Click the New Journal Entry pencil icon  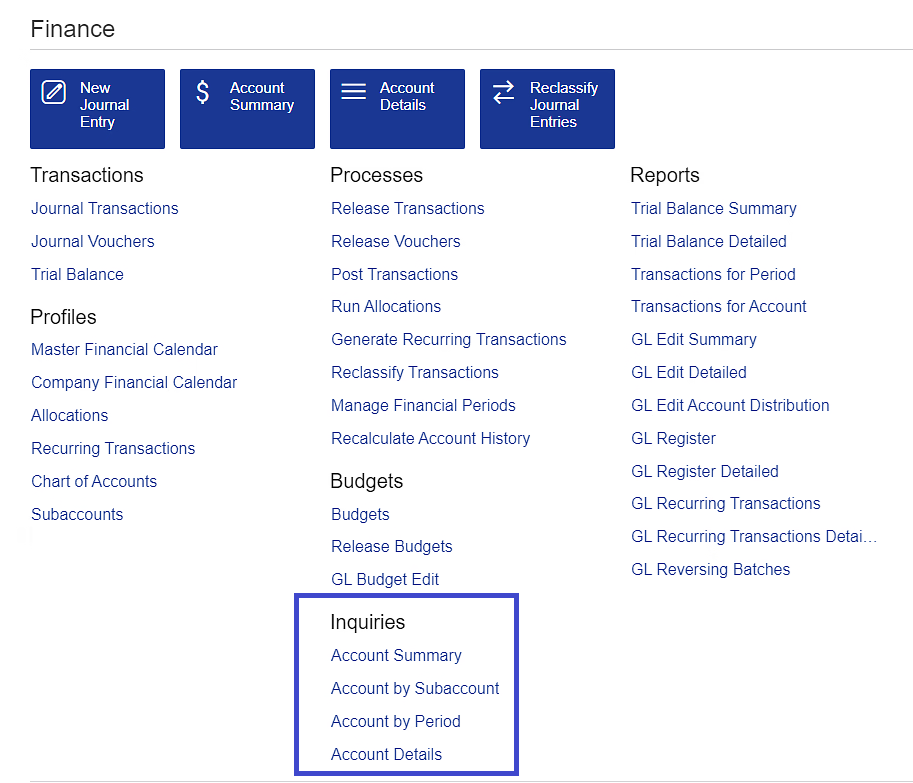53,92
